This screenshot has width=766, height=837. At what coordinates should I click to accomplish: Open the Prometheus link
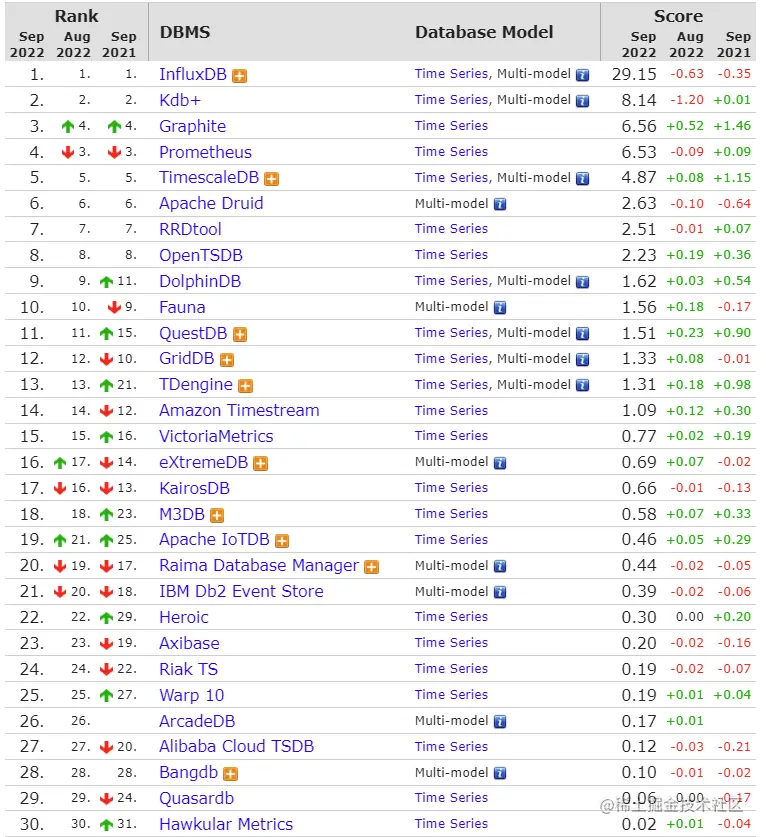pyautogui.click(x=205, y=152)
